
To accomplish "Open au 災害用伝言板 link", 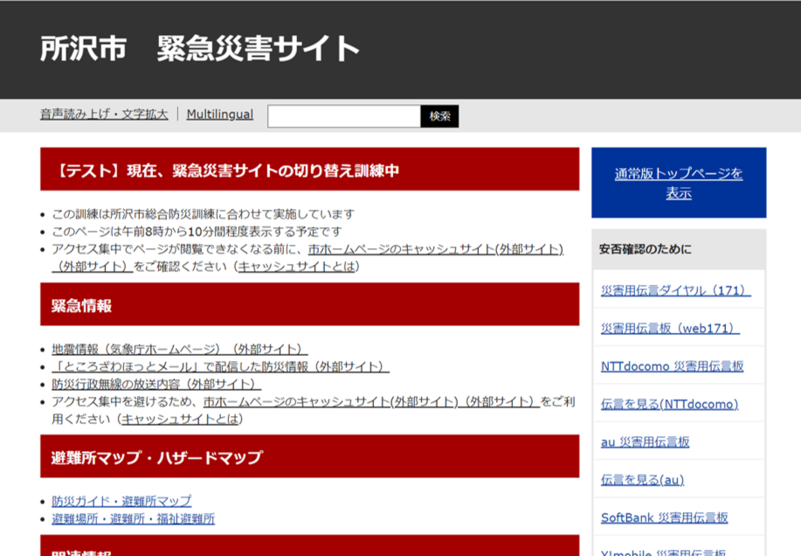I will tap(645, 442).
